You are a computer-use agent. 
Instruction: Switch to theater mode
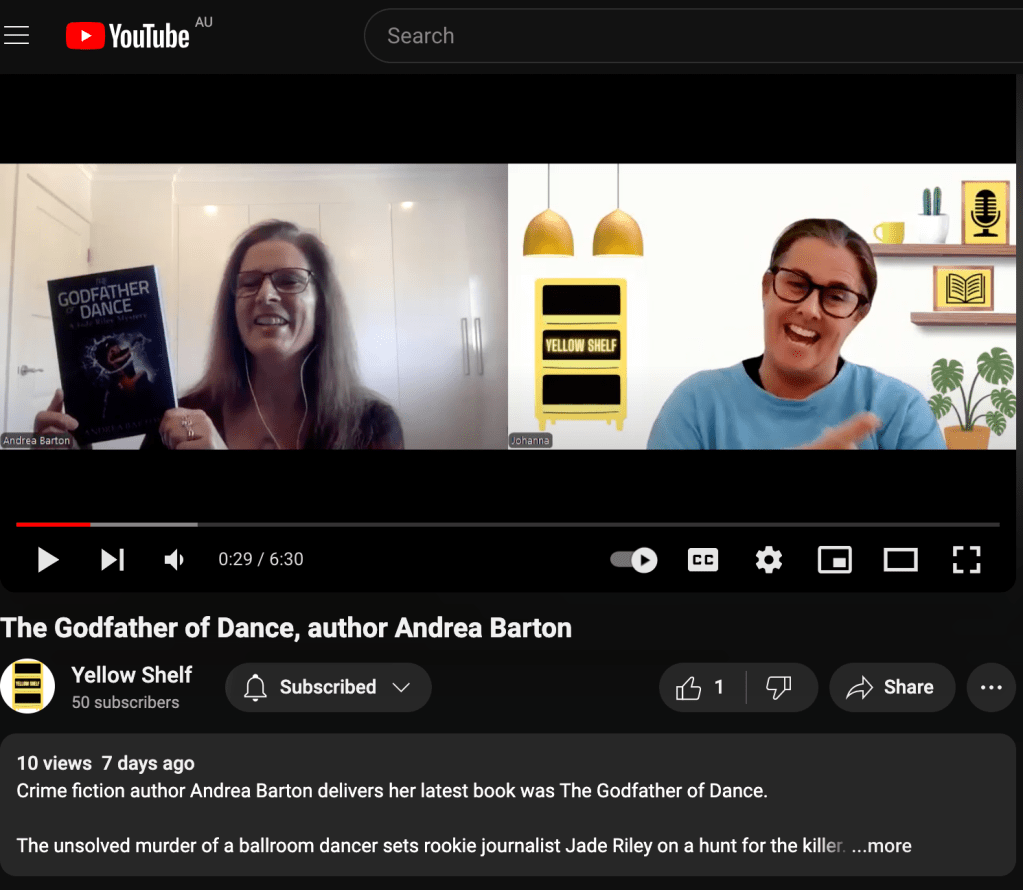tap(900, 560)
